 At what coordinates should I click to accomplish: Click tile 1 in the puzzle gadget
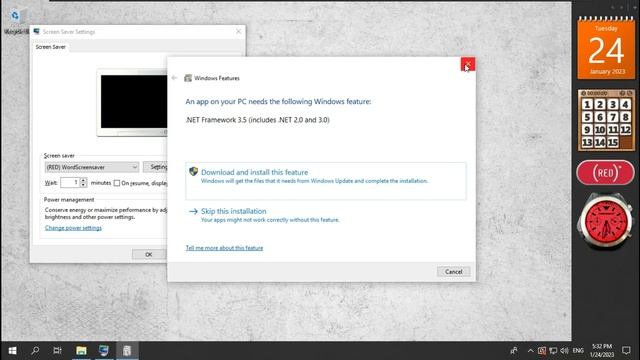587,104
